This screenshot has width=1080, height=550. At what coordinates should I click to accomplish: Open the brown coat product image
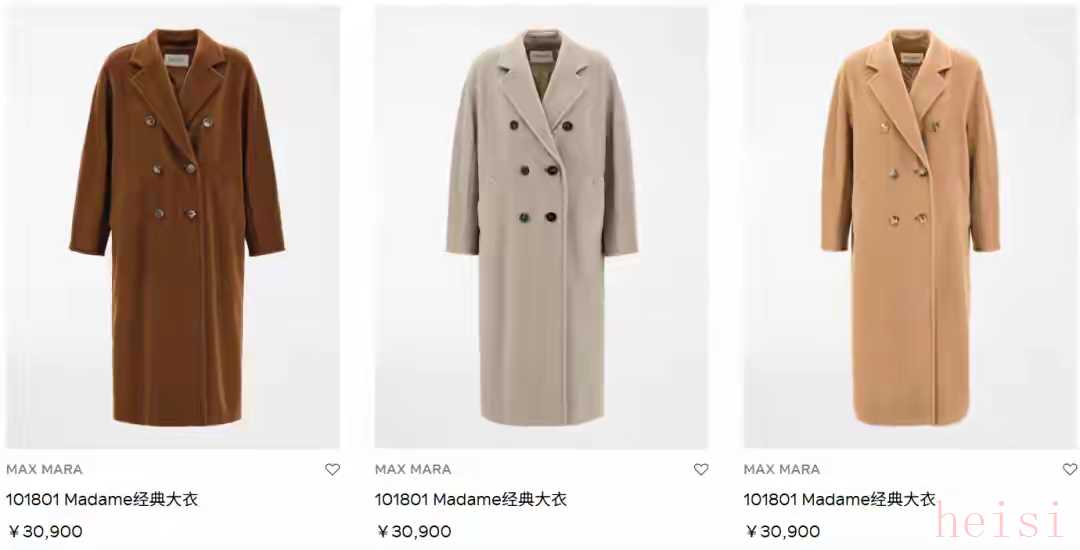pos(173,227)
